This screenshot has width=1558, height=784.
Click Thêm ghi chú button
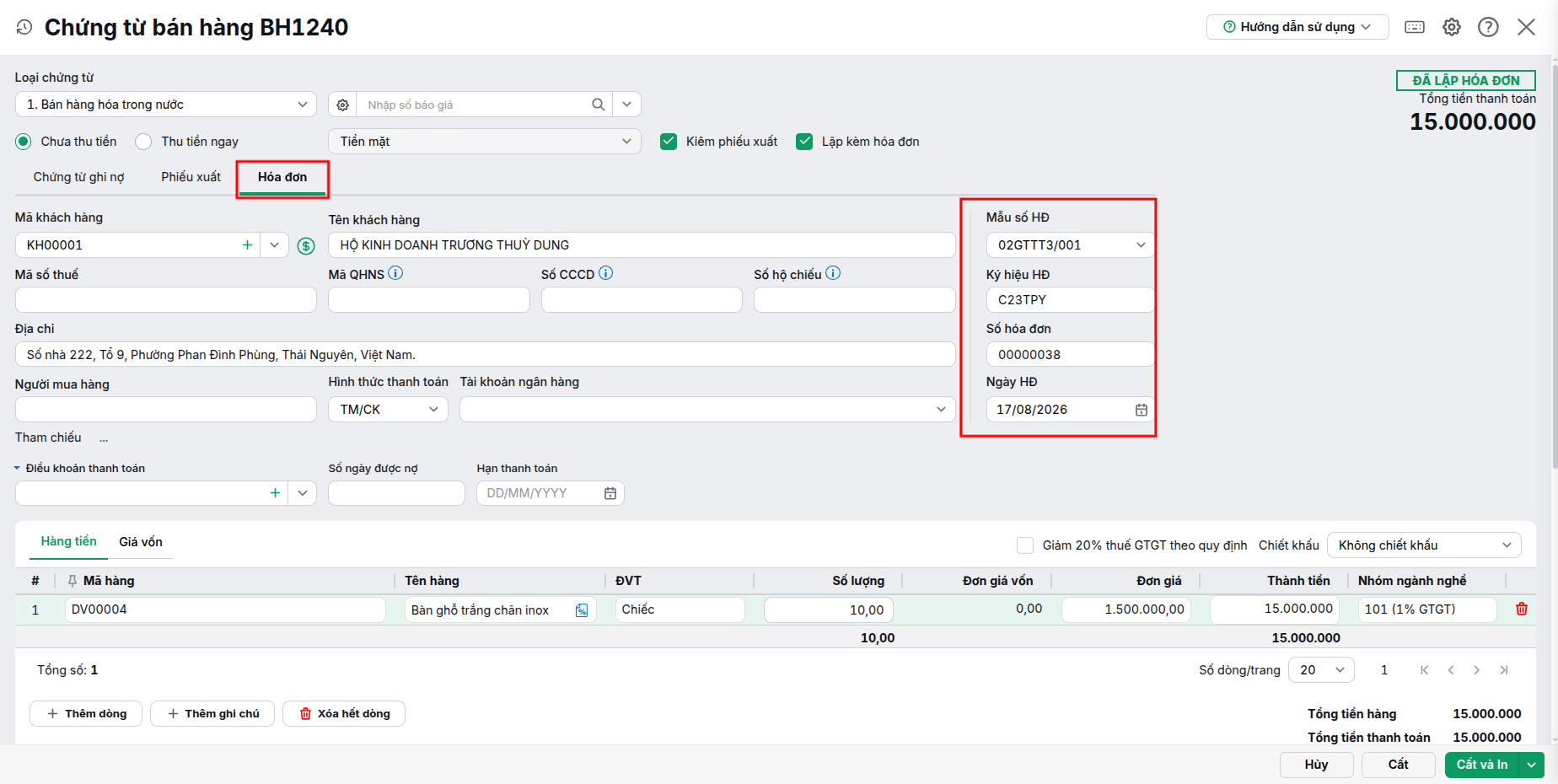[212, 714]
